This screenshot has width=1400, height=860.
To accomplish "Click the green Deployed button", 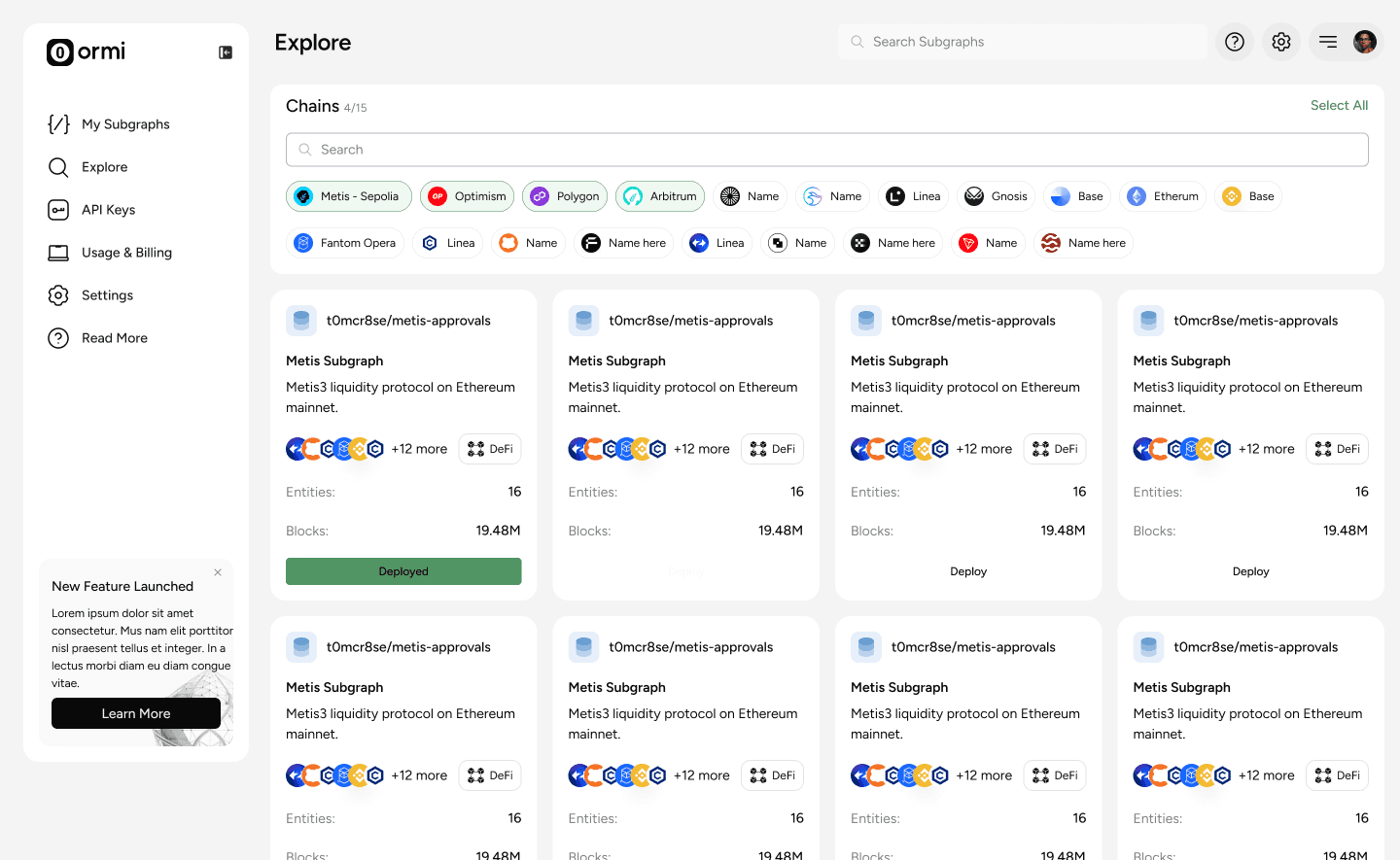I will click(x=403, y=571).
